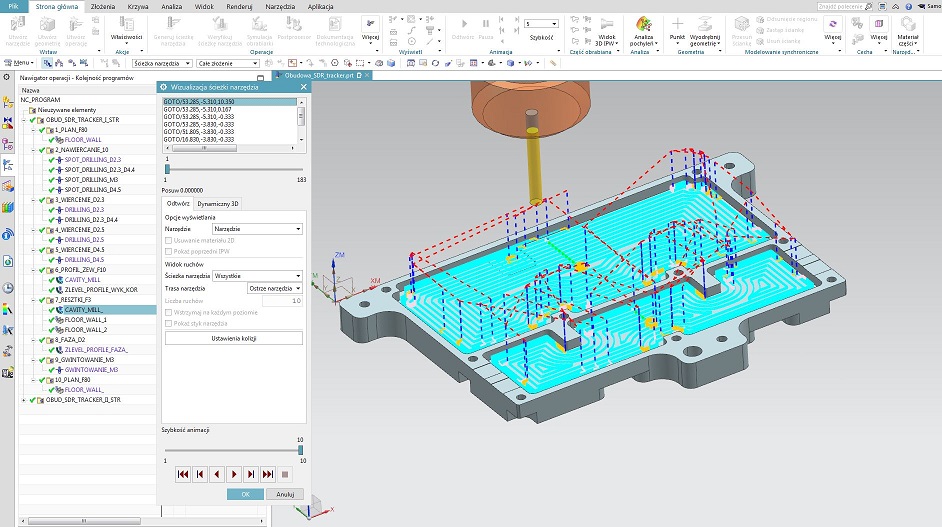Click the Punkt geometry icon
Screen dimensions: 942x527
pyautogui.click(x=677, y=25)
